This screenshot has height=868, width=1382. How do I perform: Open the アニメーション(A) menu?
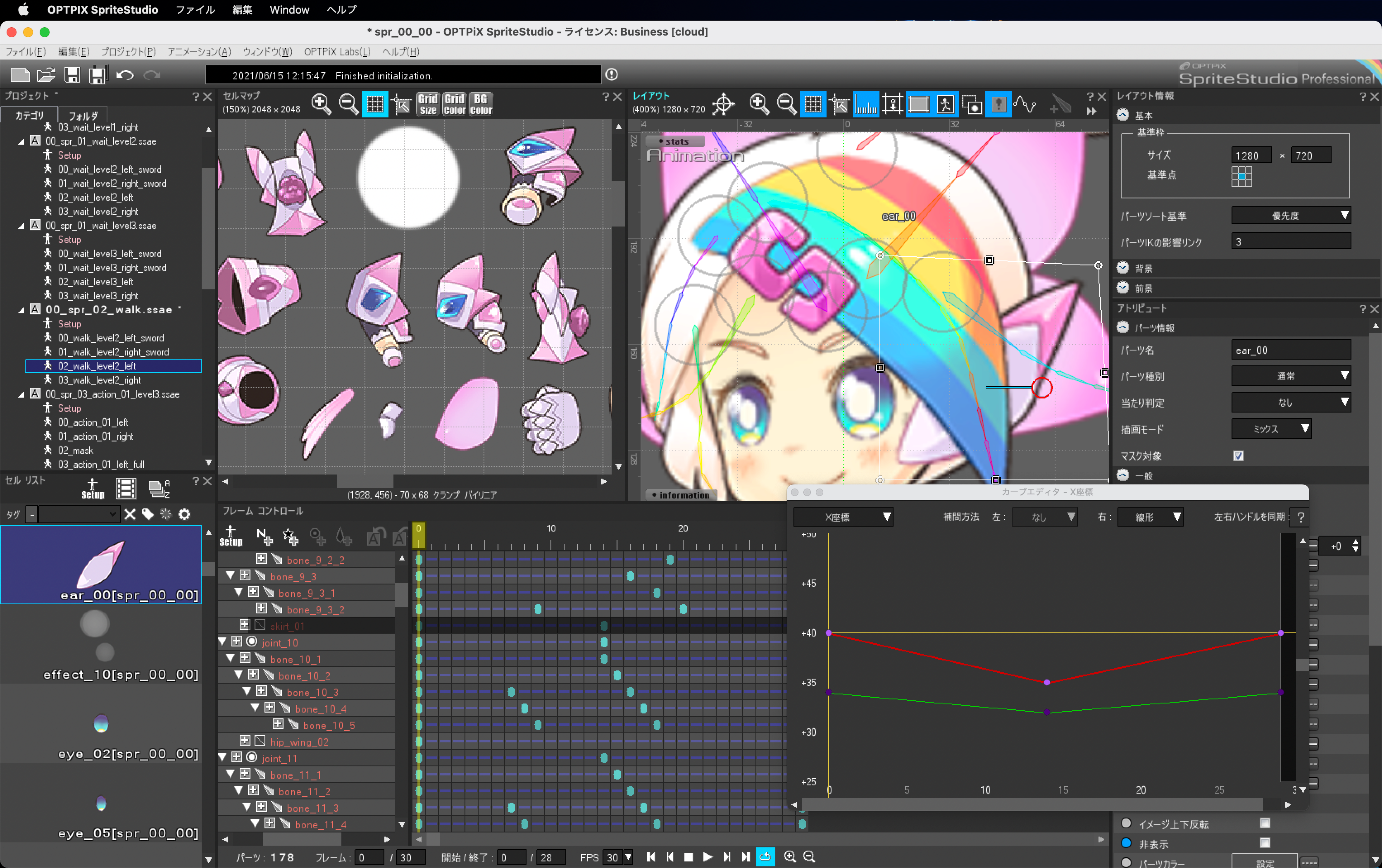tap(199, 52)
